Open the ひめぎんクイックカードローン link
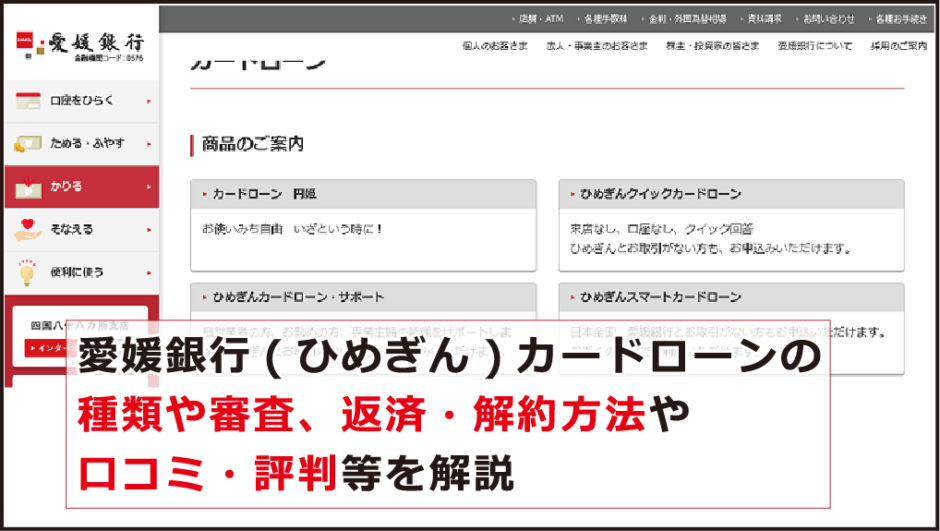The width and height of the screenshot is (940, 531). [660, 194]
